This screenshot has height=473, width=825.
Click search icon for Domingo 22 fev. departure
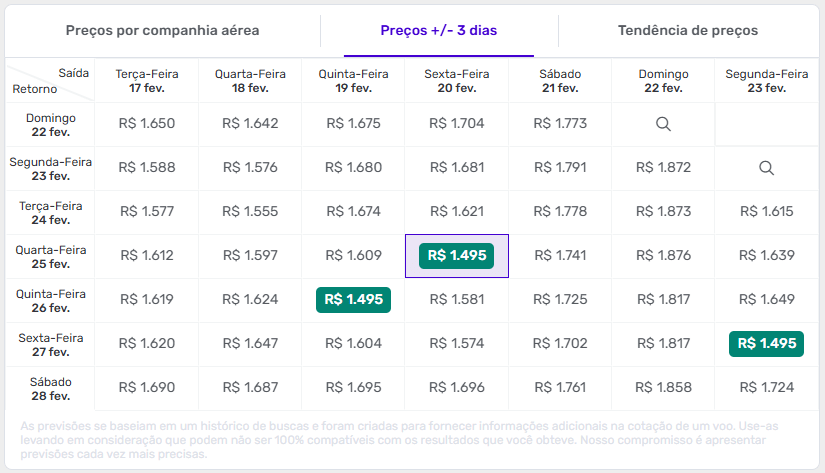[x=663, y=124]
